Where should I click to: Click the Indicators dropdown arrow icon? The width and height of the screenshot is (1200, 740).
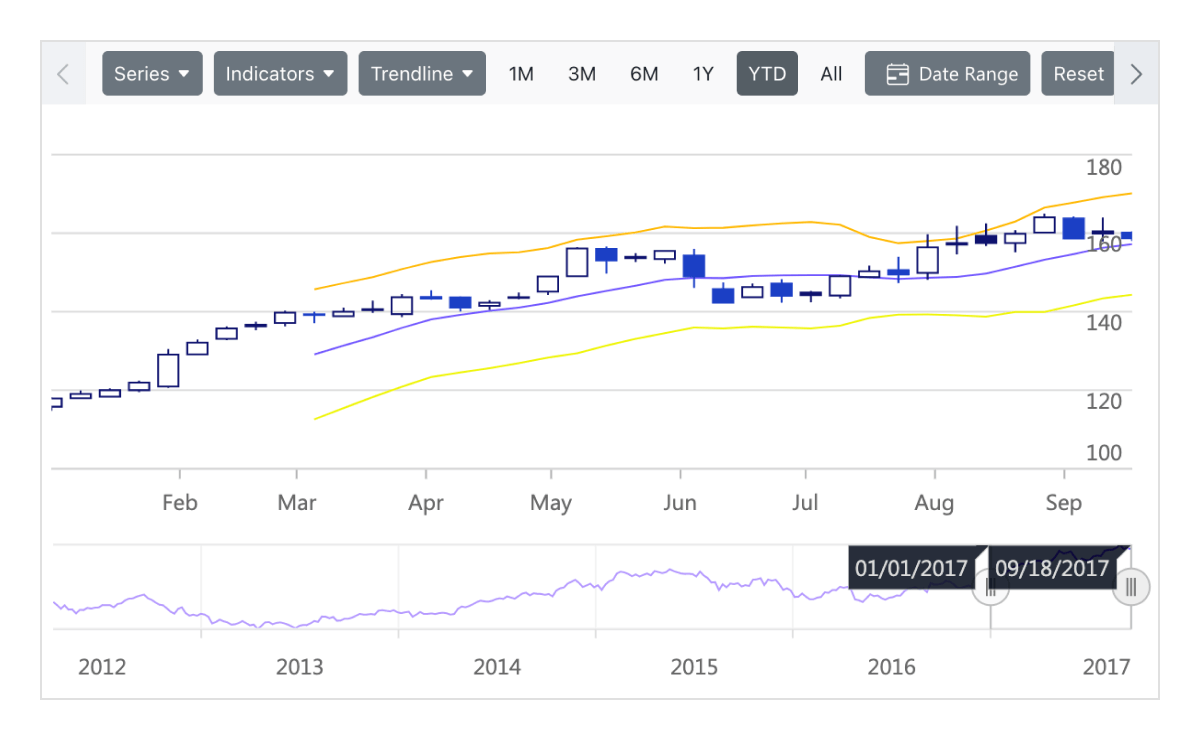click(330, 73)
